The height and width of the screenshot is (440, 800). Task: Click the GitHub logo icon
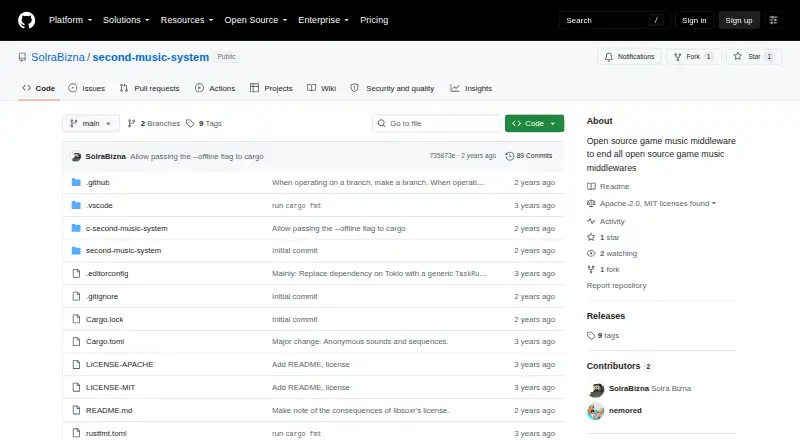click(x=27, y=20)
